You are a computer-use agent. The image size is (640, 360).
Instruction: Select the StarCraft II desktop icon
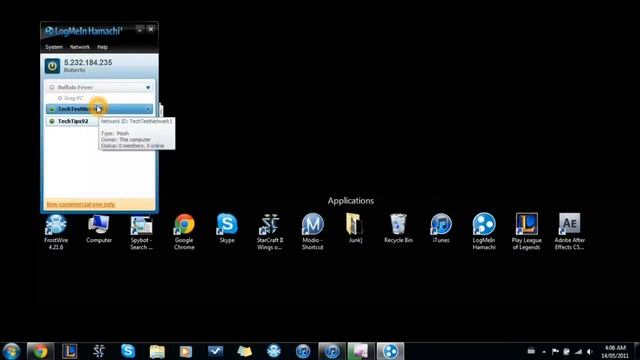pyautogui.click(x=270, y=232)
